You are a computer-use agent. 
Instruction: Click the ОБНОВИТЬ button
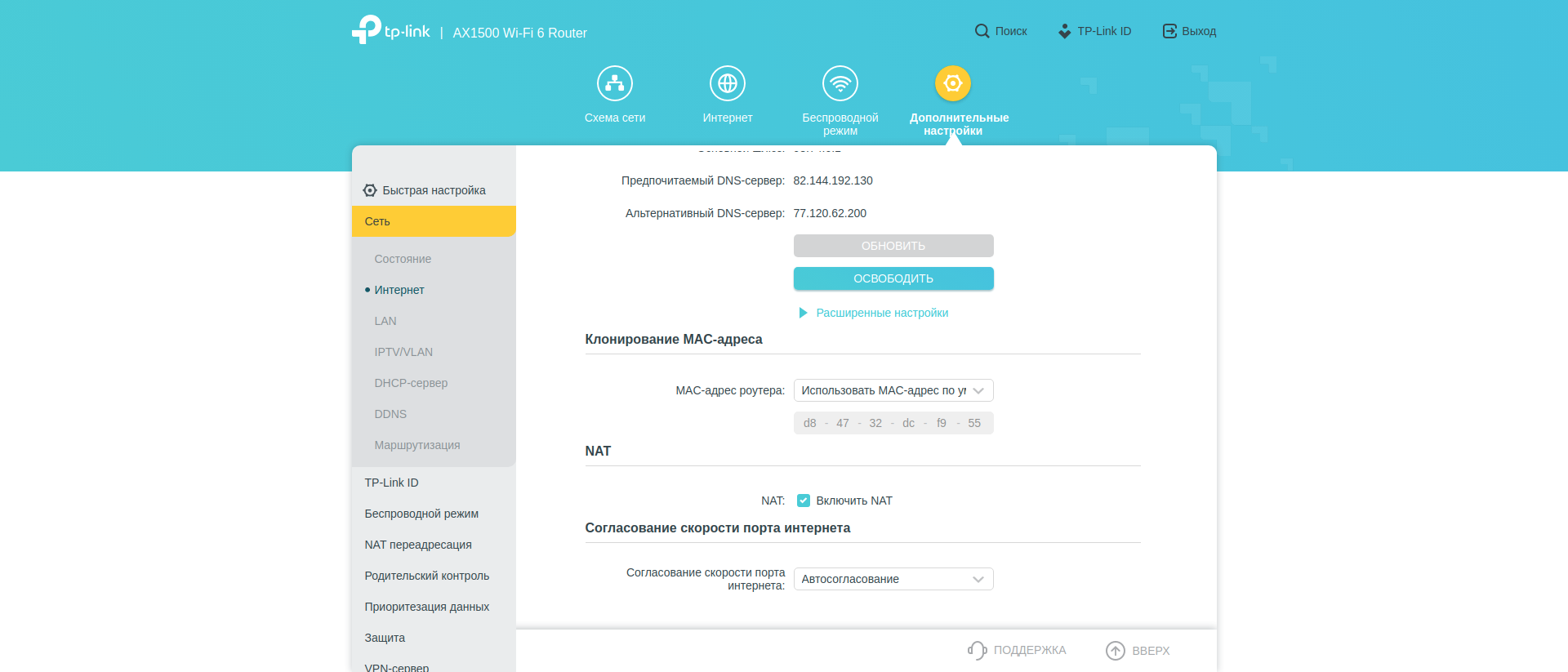[893, 246]
